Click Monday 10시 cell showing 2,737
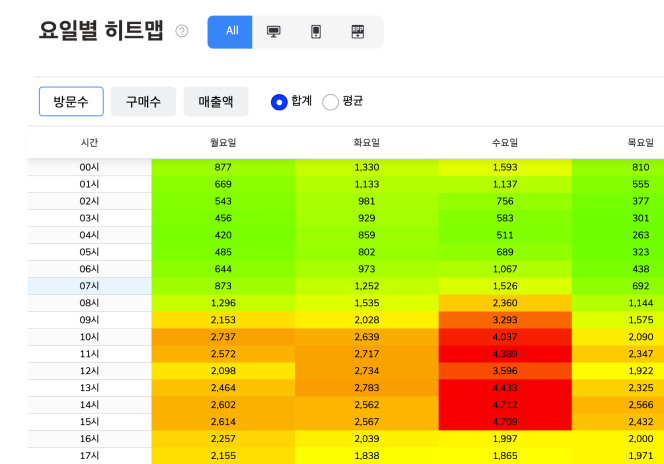Screen dimensions: 664x464 (x=223, y=337)
